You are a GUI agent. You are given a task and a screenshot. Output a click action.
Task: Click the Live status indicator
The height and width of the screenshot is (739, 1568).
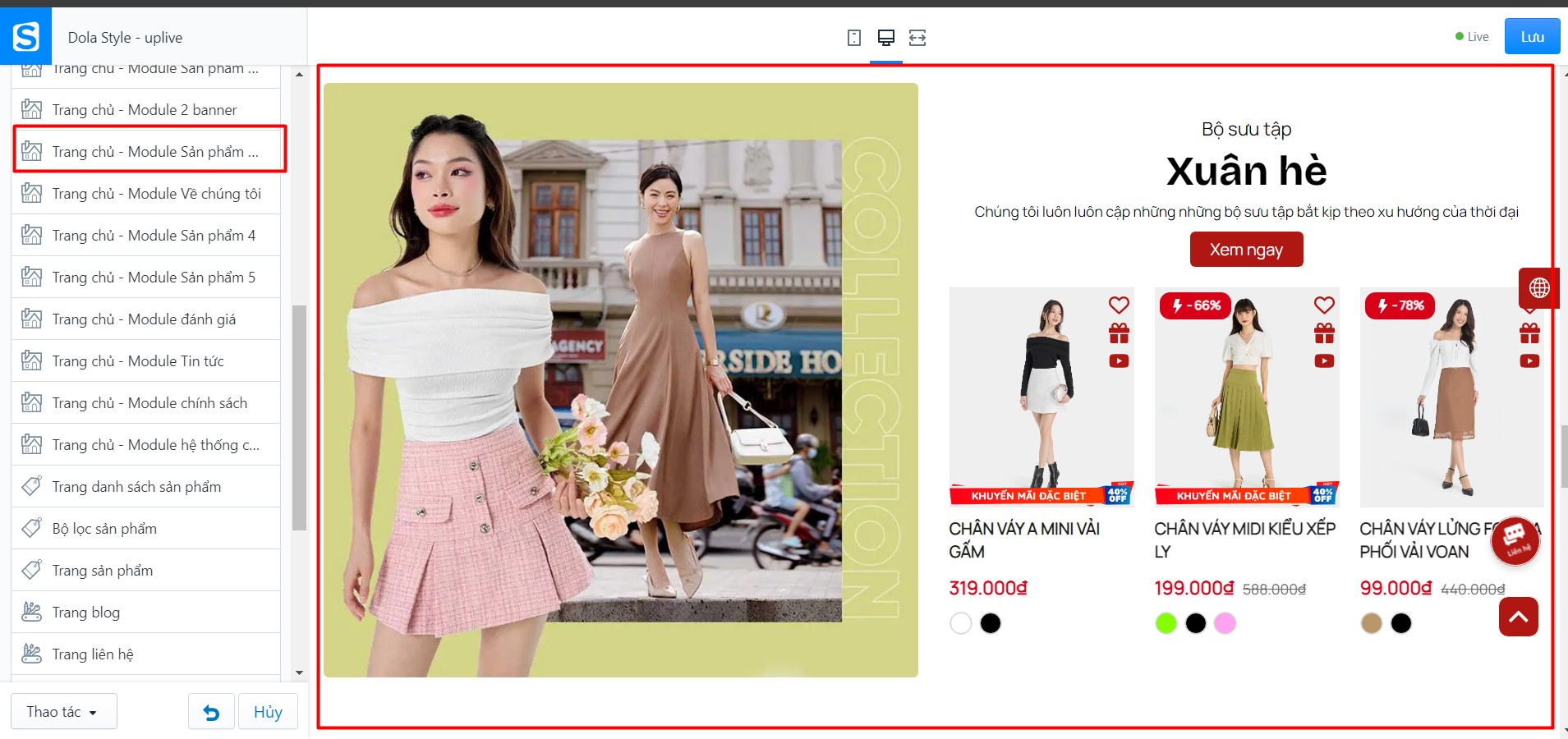[1472, 37]
